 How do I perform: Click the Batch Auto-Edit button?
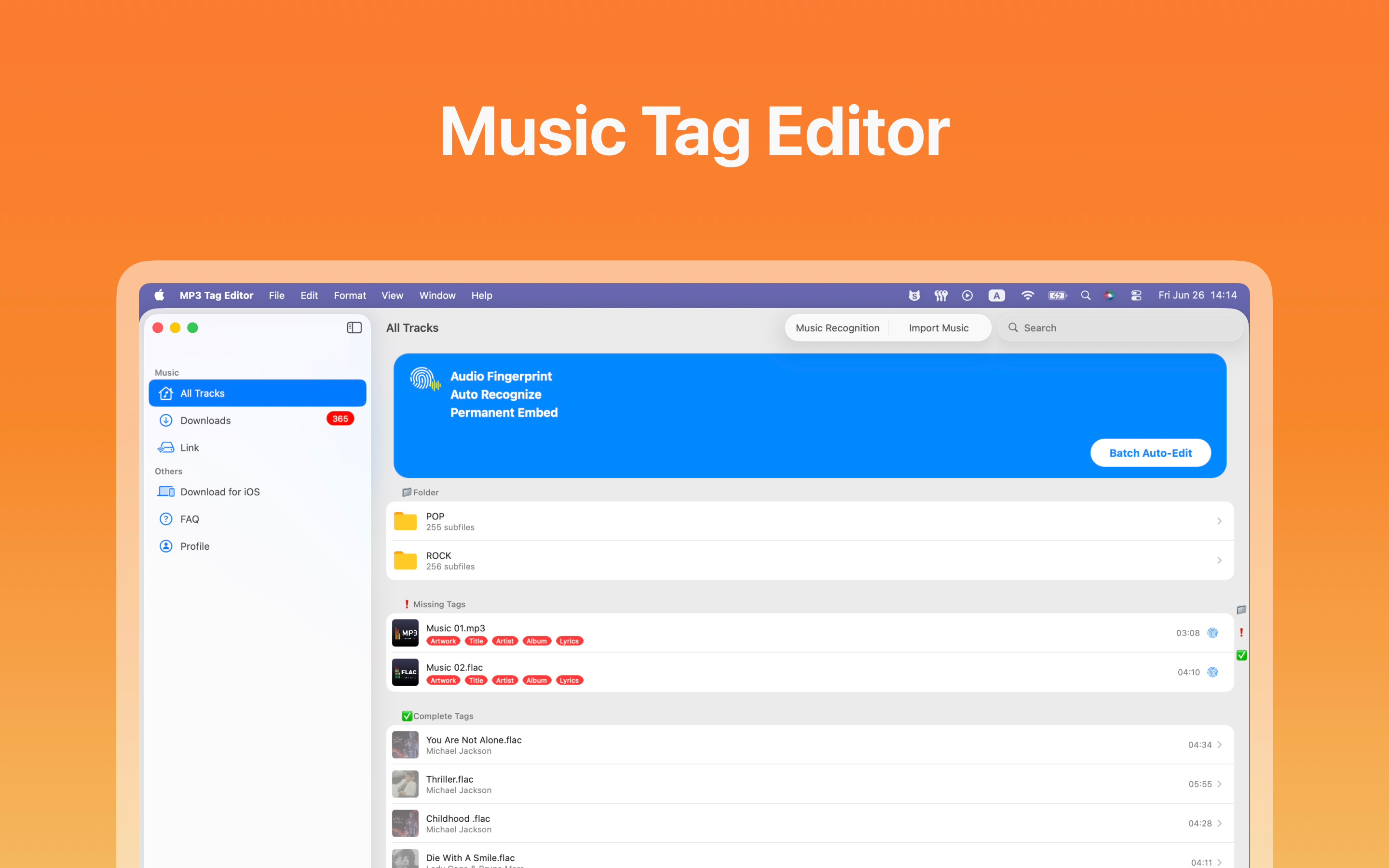(x=1150, y=453)
